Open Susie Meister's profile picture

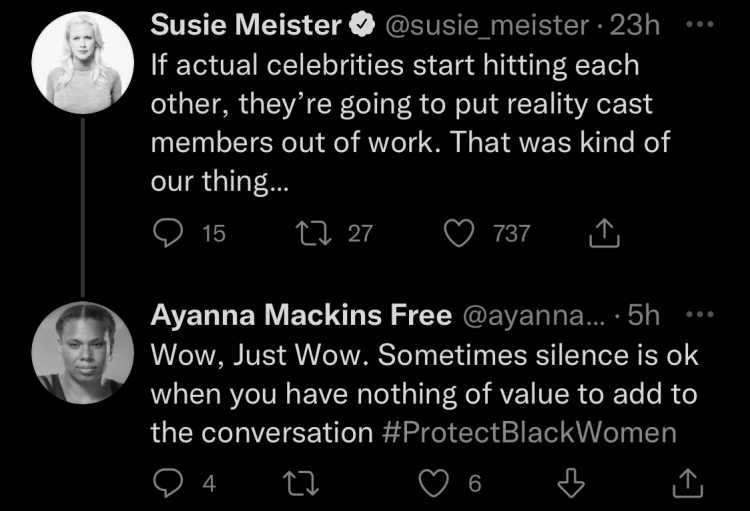point(83,63)
